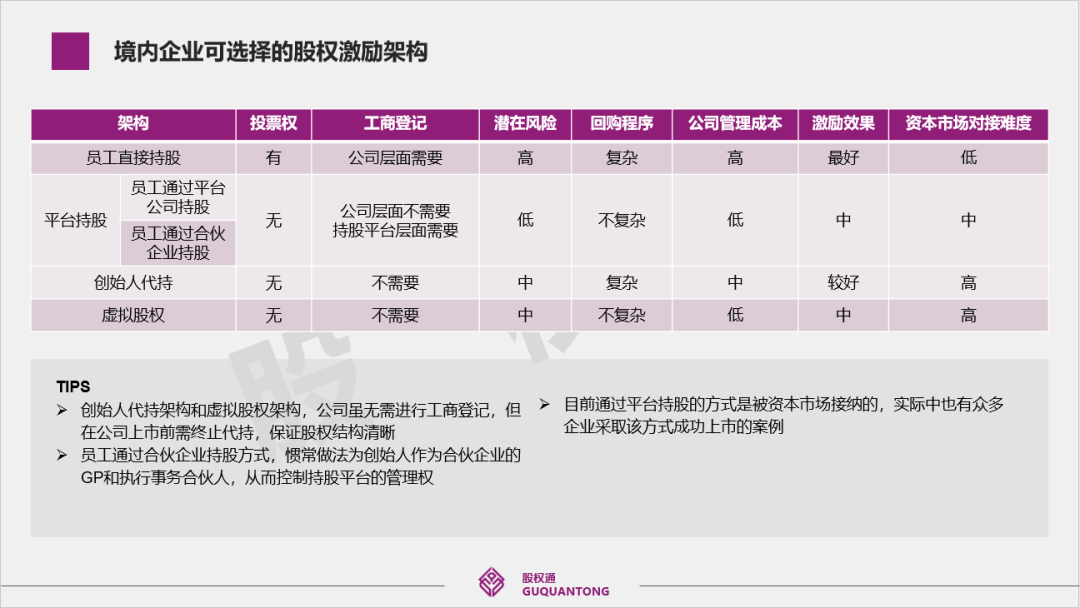Select the tip line 企业采取该方式成功上市的案例
Screen dimensions: 1080x608
click(x=674, y=427)
